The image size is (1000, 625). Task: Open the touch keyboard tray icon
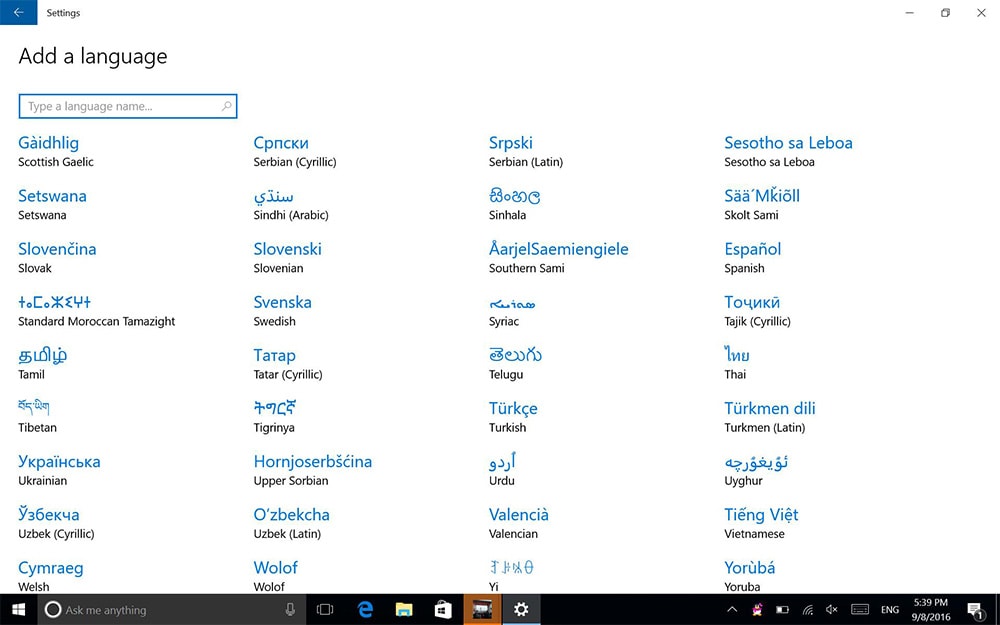[x=859, y=609]
